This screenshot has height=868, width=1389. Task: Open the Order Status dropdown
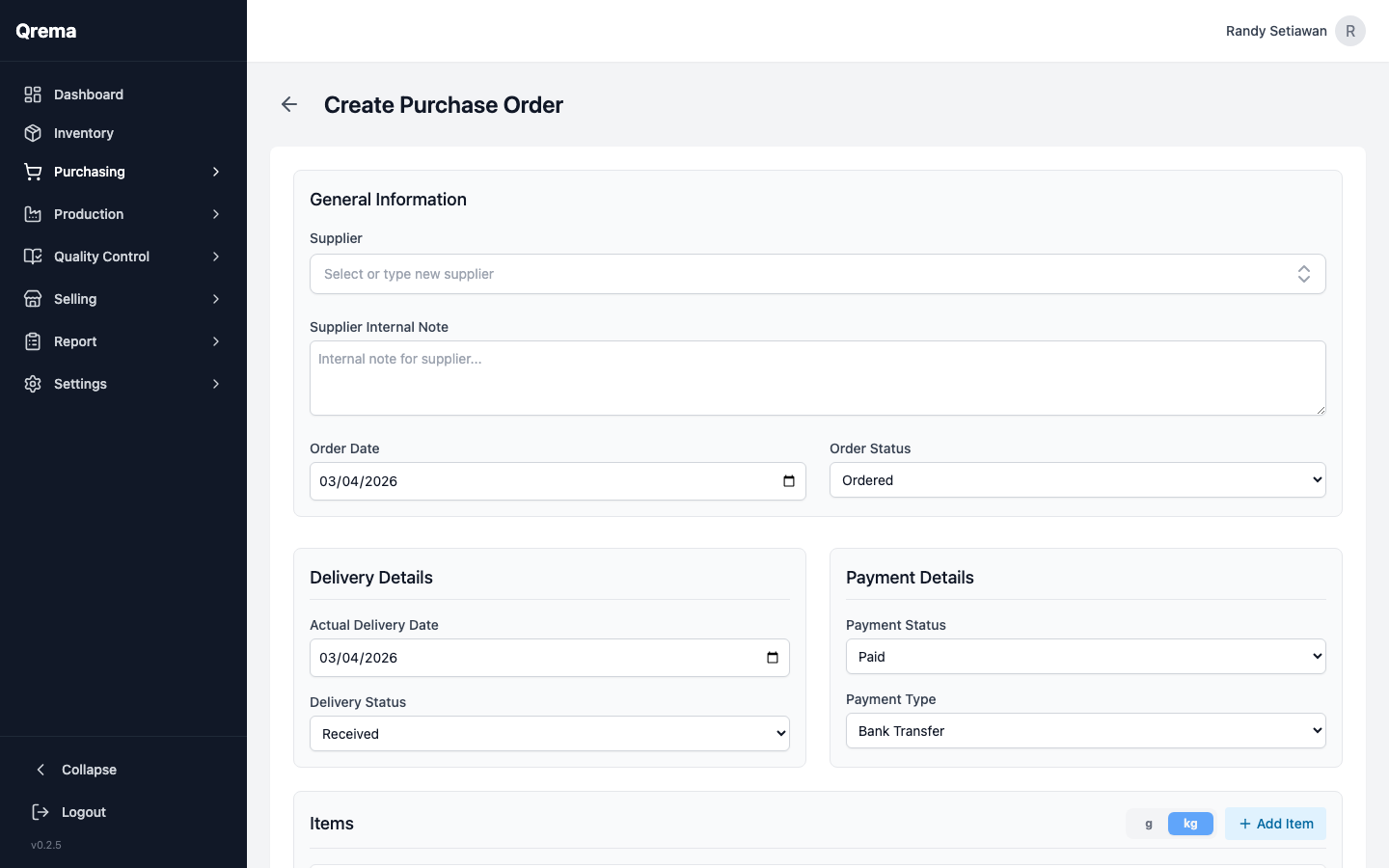(x=1077, y=479)
